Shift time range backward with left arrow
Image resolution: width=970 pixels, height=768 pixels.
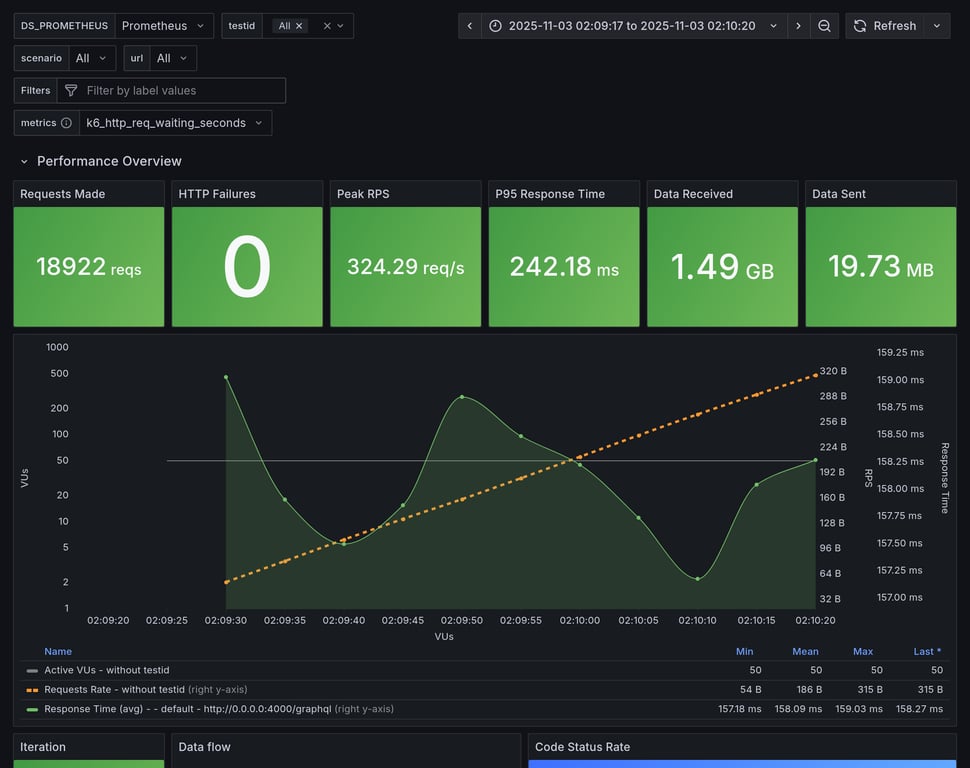[470, 26]
